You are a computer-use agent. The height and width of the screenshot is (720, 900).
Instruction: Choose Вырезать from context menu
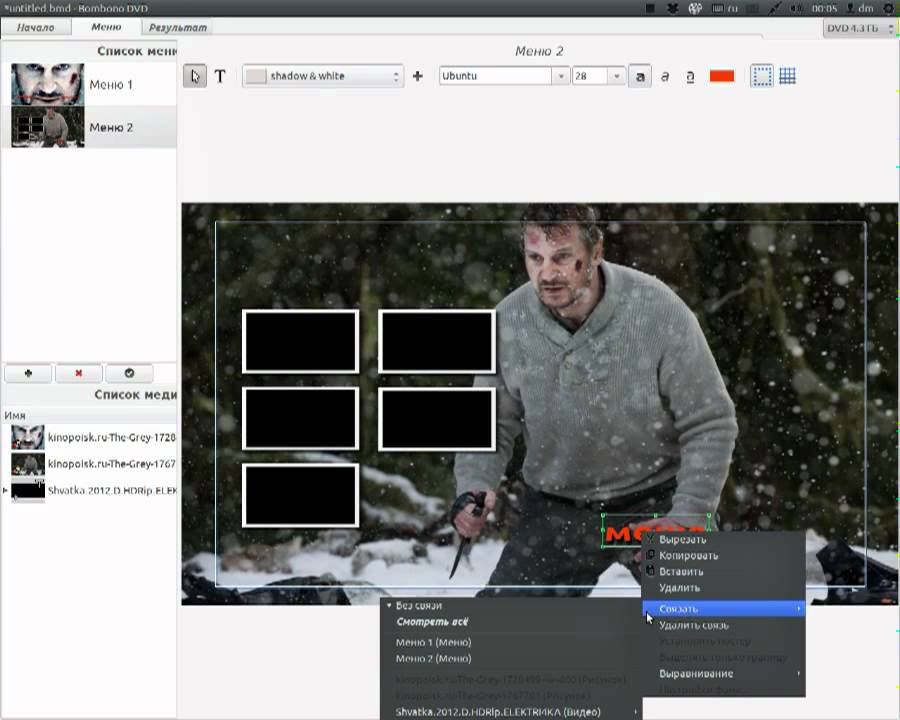(723, 539)
